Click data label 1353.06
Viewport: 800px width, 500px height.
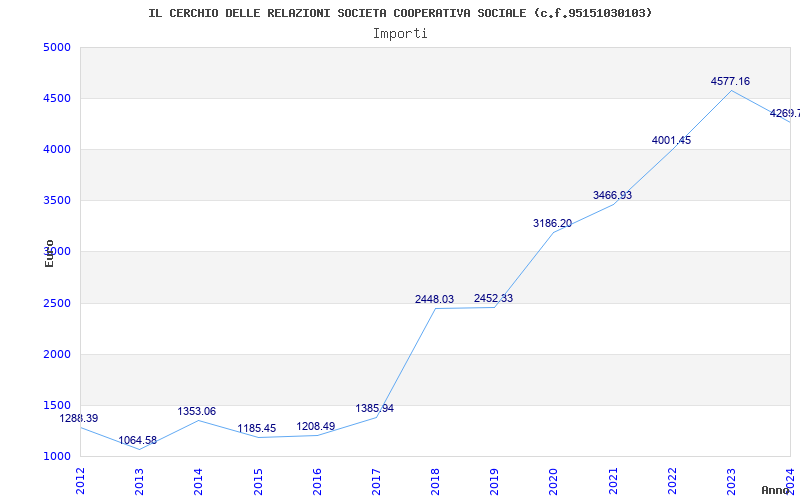click(197, 411)
